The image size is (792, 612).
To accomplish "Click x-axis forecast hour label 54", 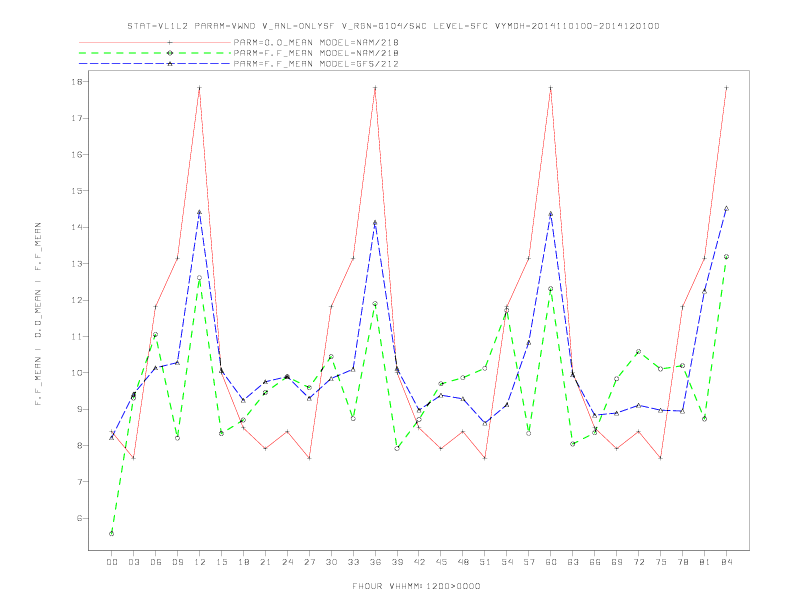I will coord(507,562).
